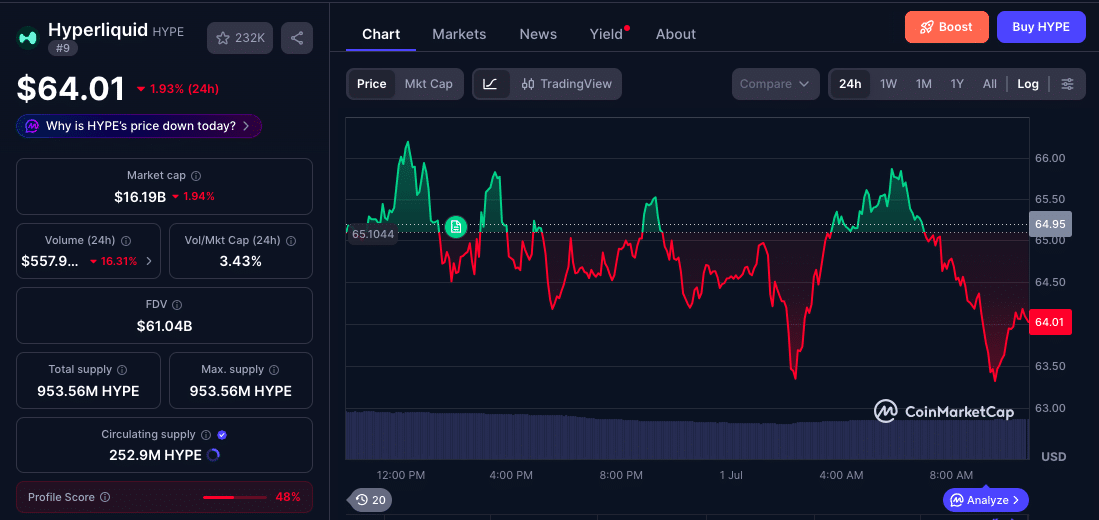
Task: Click the Buy HYPE button
Action: (x=1041, y=27)
